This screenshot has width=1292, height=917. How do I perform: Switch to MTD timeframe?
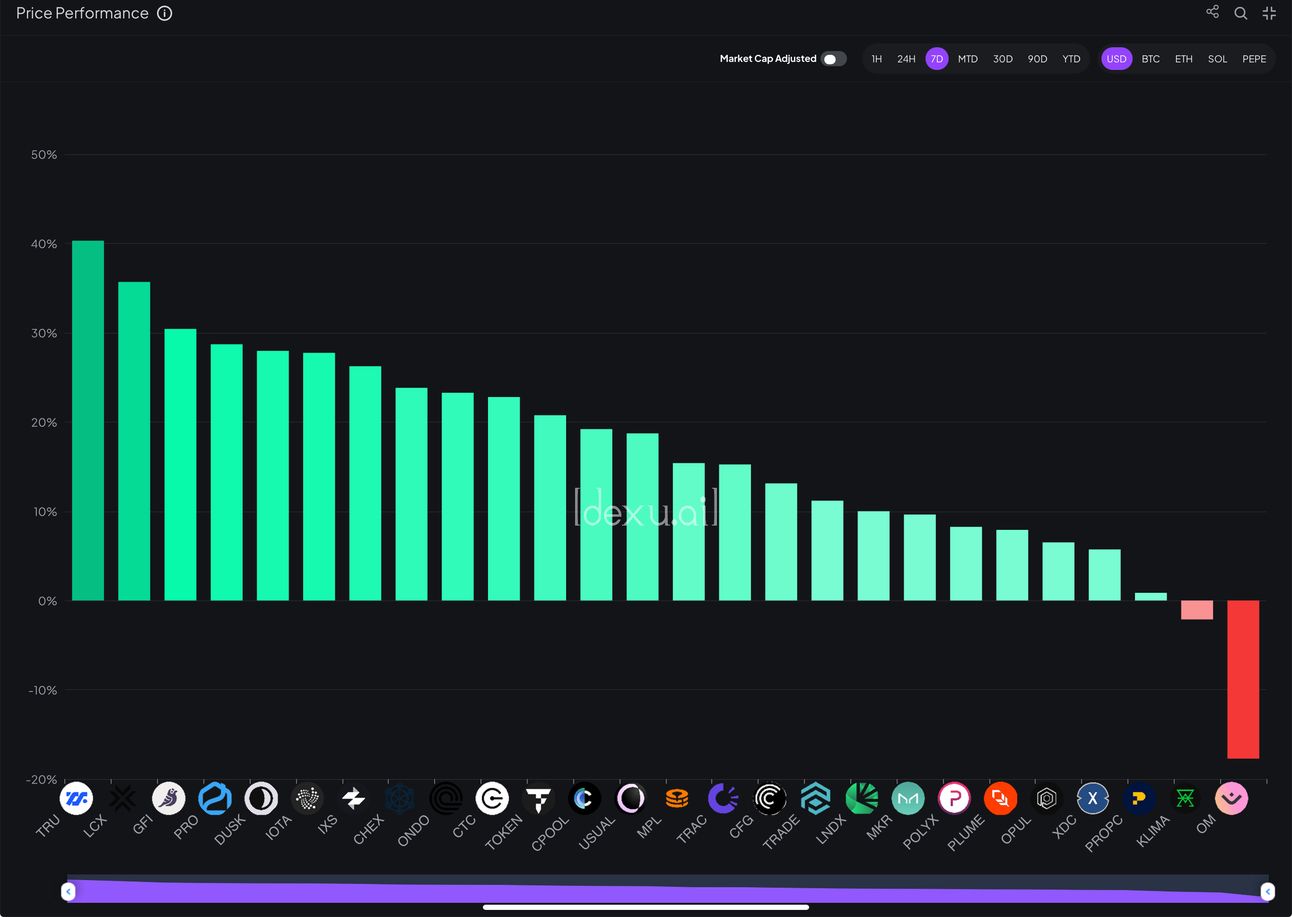(x=968, y=59)
